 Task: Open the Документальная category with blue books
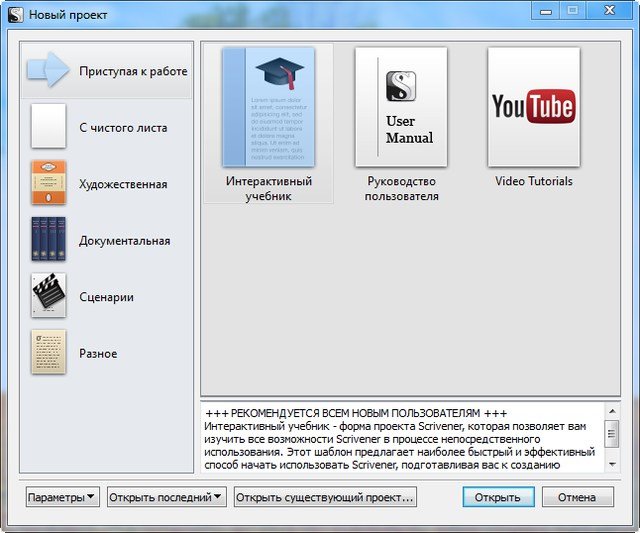(x=48, y=240)
